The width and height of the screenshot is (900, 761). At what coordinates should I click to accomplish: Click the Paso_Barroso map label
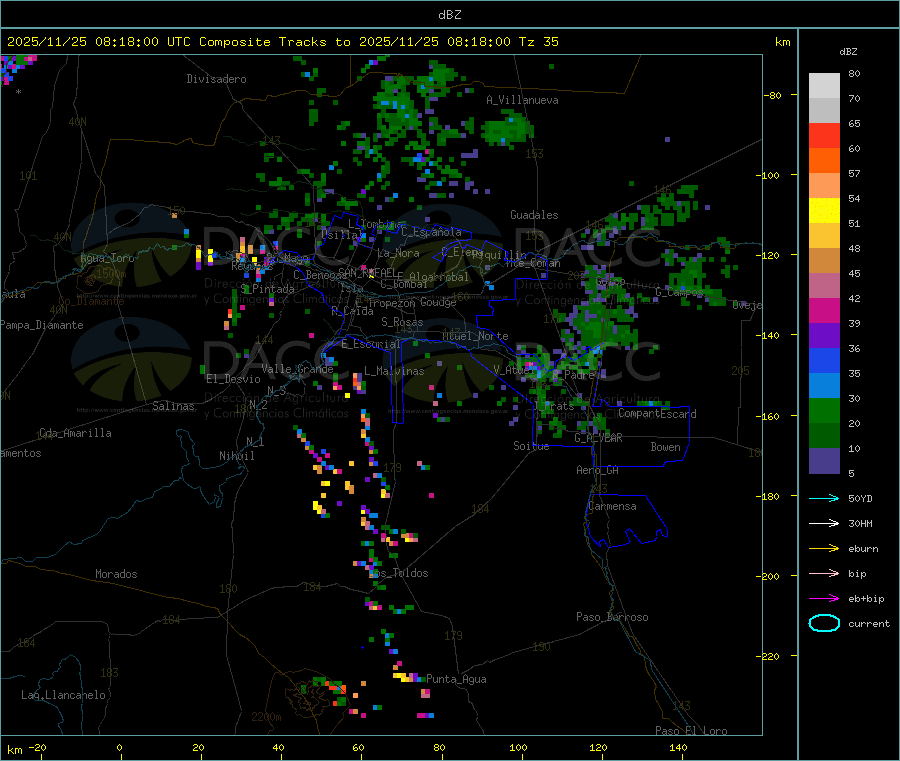pyautogui.click(x=612, y=617)
